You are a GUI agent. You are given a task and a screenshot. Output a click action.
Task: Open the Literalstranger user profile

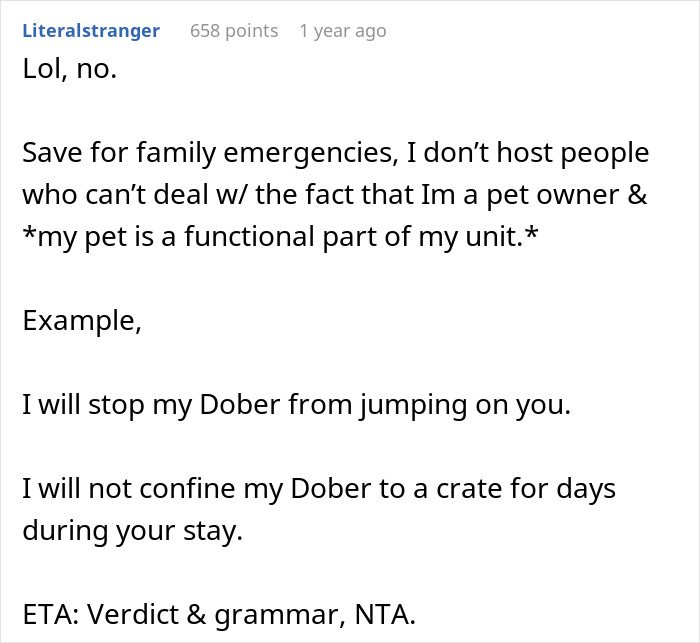pos(90,31)
